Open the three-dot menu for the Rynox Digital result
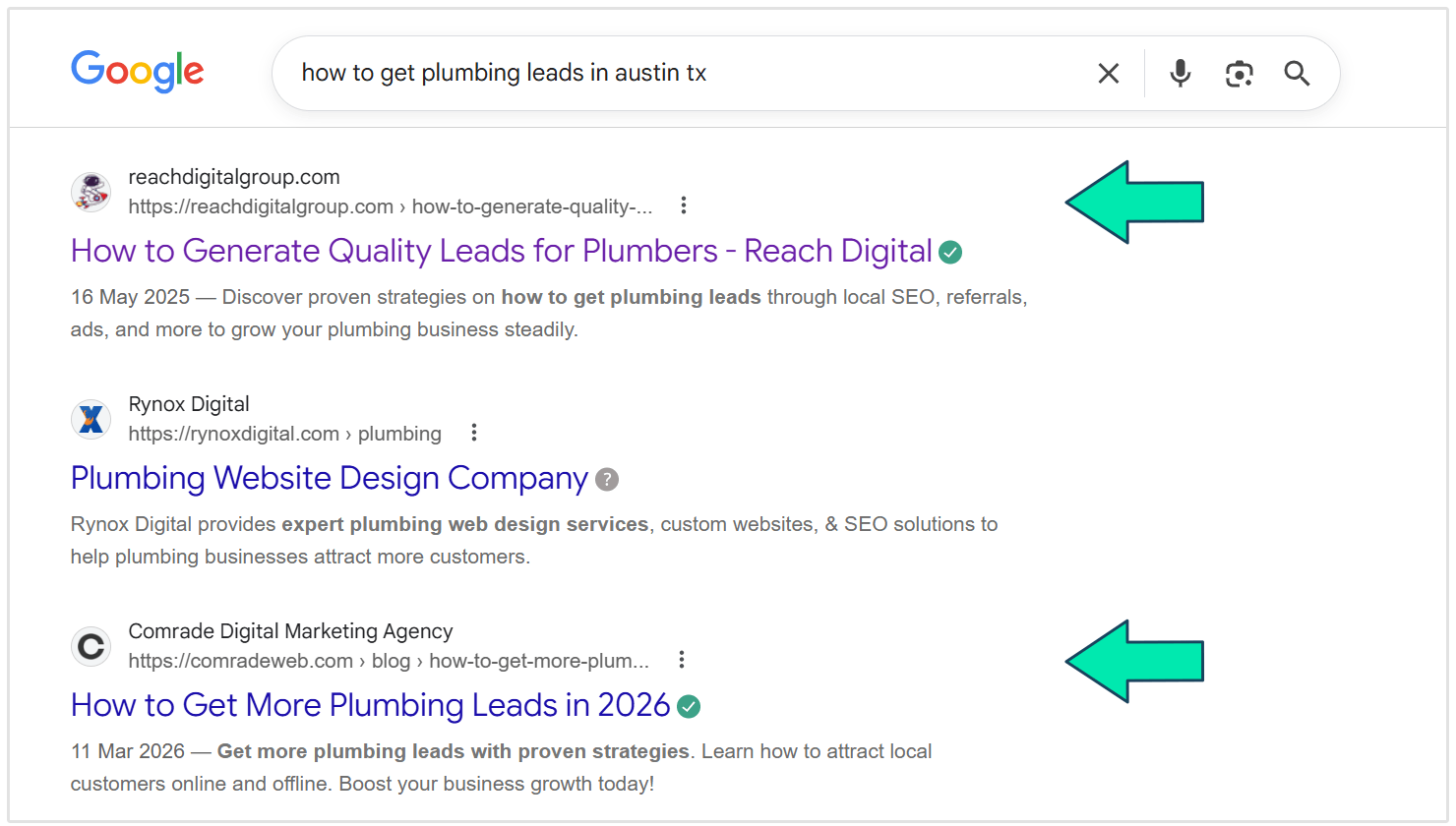This screenshot has width=1456, height=826. click(x=474, y=432)
